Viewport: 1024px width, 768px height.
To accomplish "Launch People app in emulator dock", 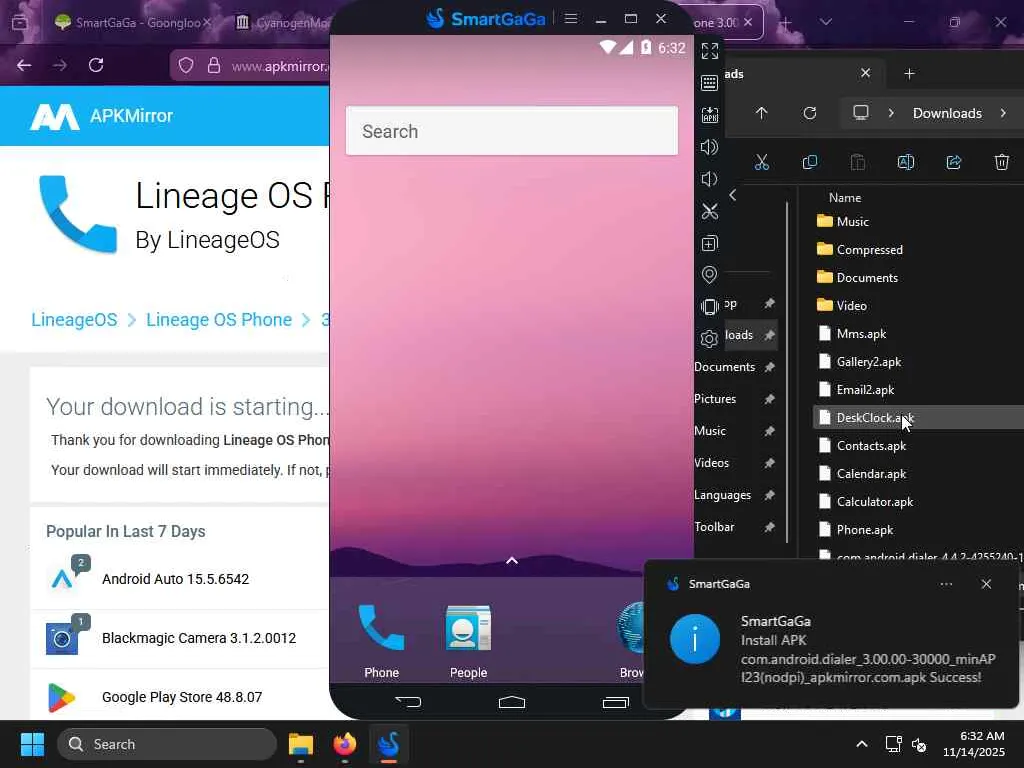I will click(468, 640).
